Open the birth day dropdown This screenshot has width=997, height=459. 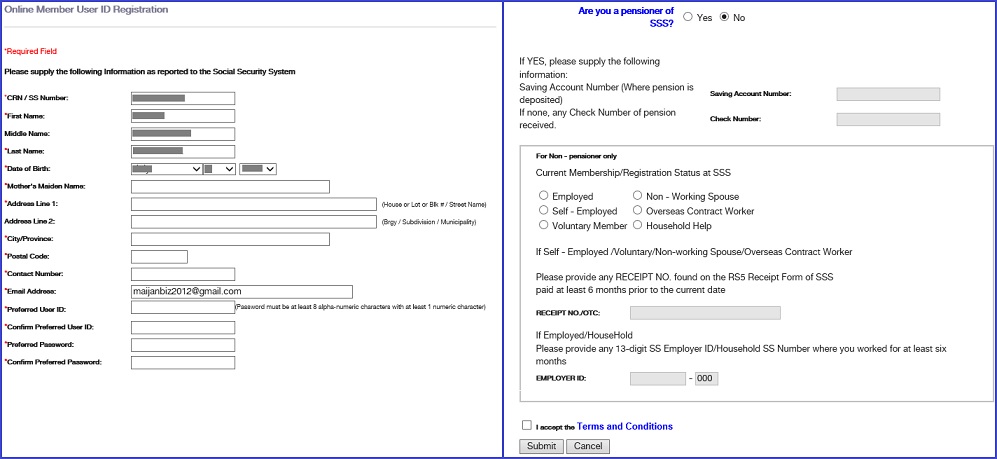[x=219, y=169]
